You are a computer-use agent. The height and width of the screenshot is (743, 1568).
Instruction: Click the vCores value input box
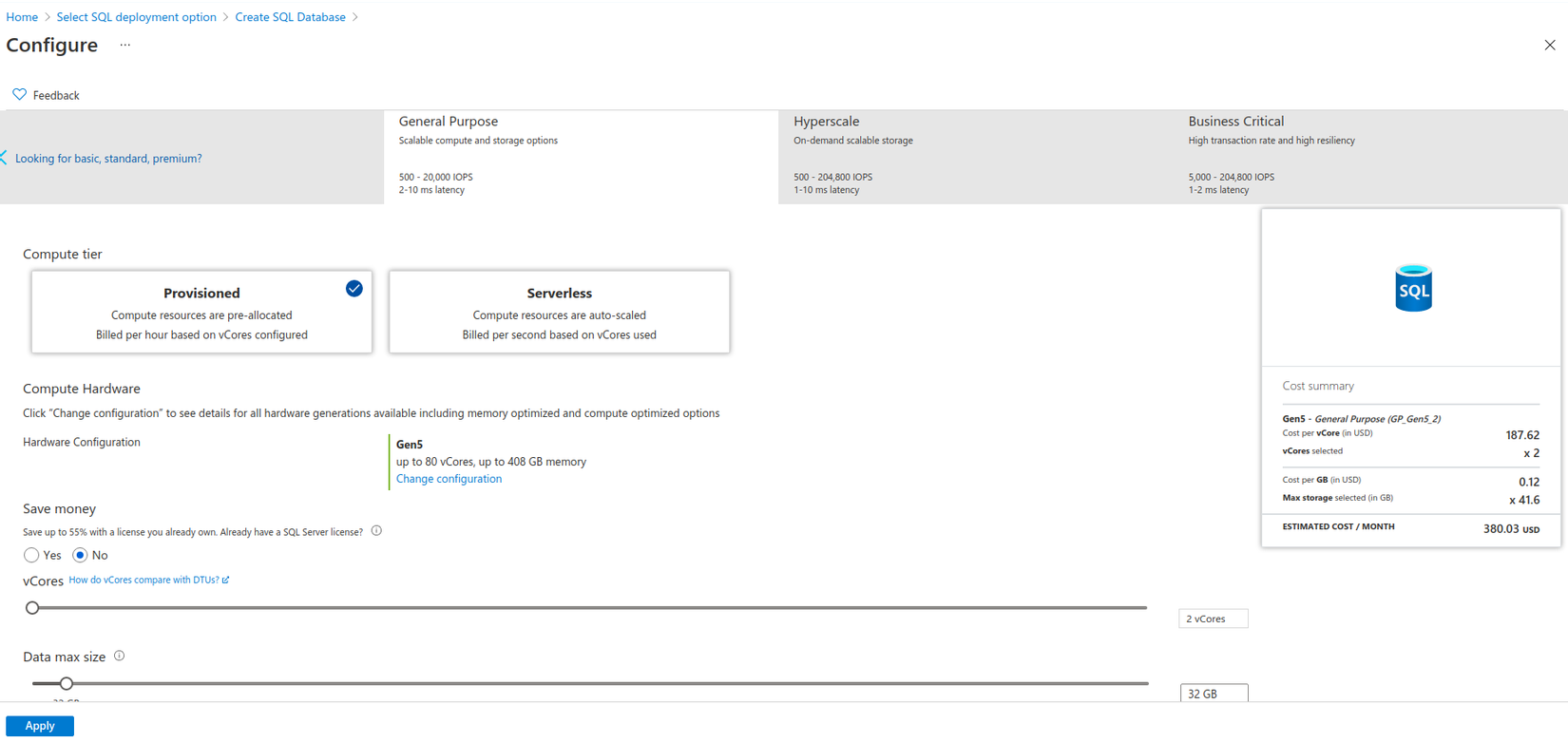(x=1214, y=619)
